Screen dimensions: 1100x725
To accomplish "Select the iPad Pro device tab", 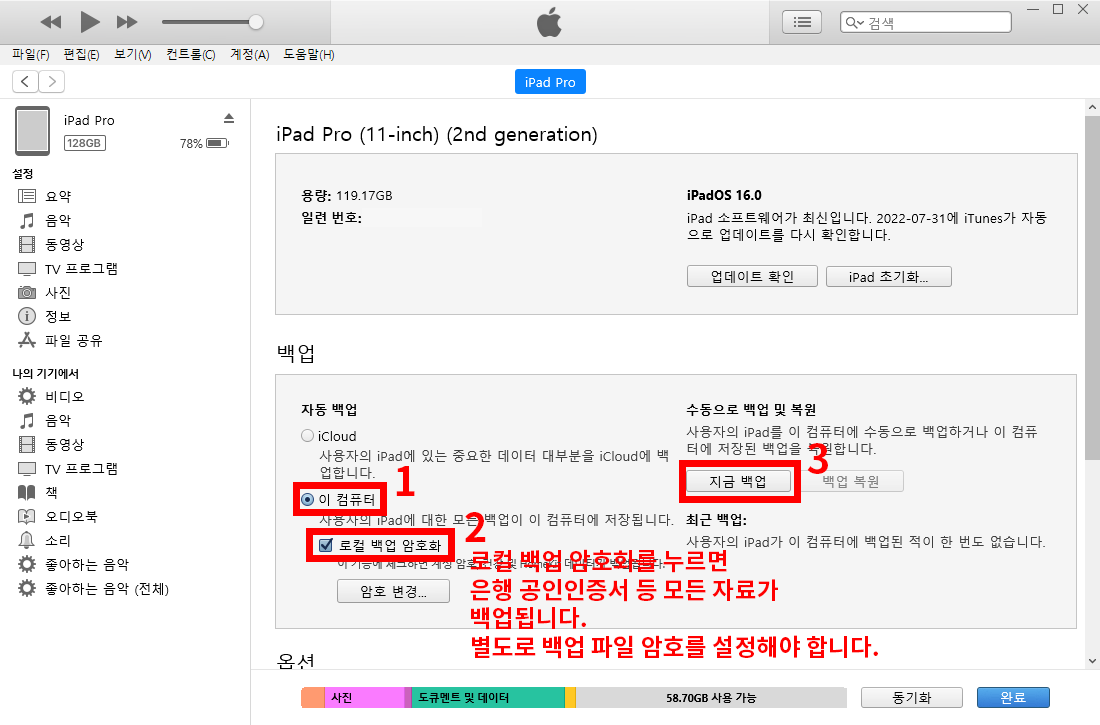I will (550, 82).
